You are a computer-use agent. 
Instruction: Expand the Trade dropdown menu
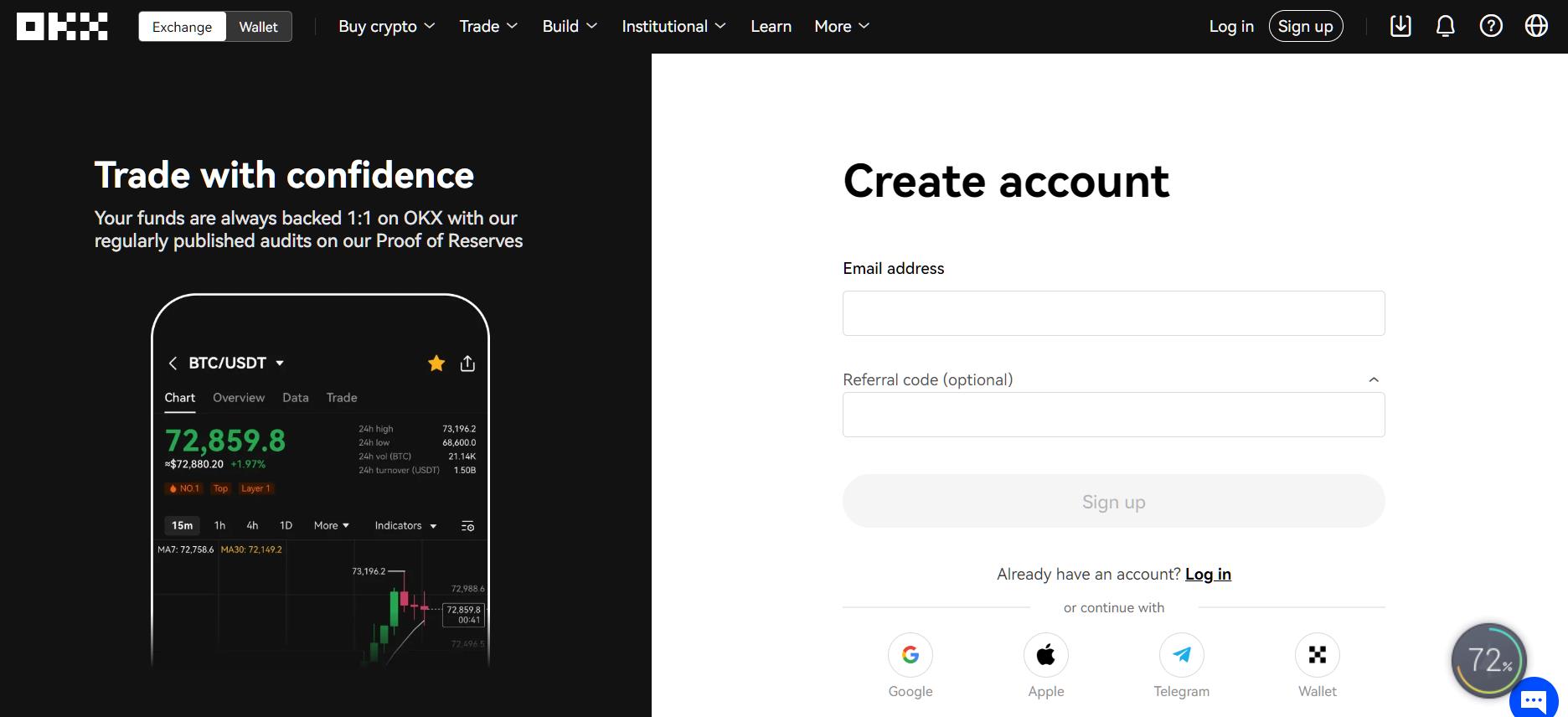click(x=488, y=26)
